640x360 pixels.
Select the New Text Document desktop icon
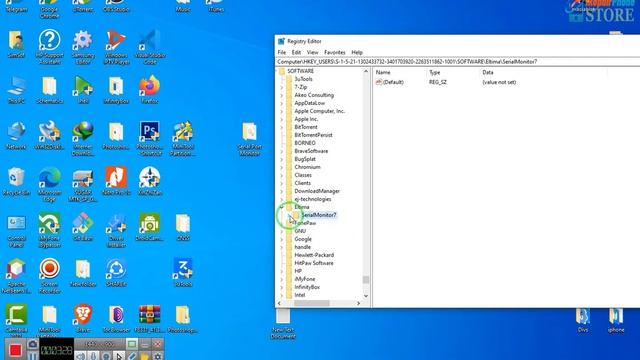(282, 324)
